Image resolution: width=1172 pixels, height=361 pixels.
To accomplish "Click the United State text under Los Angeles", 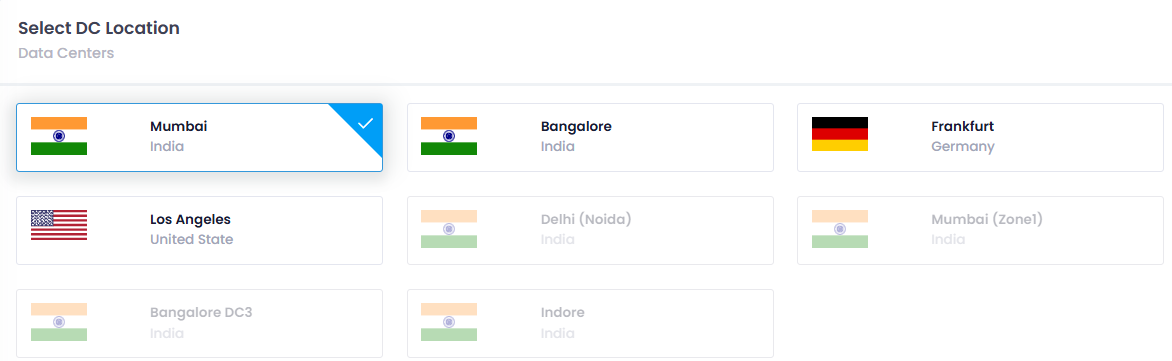I will pos(191,239).
